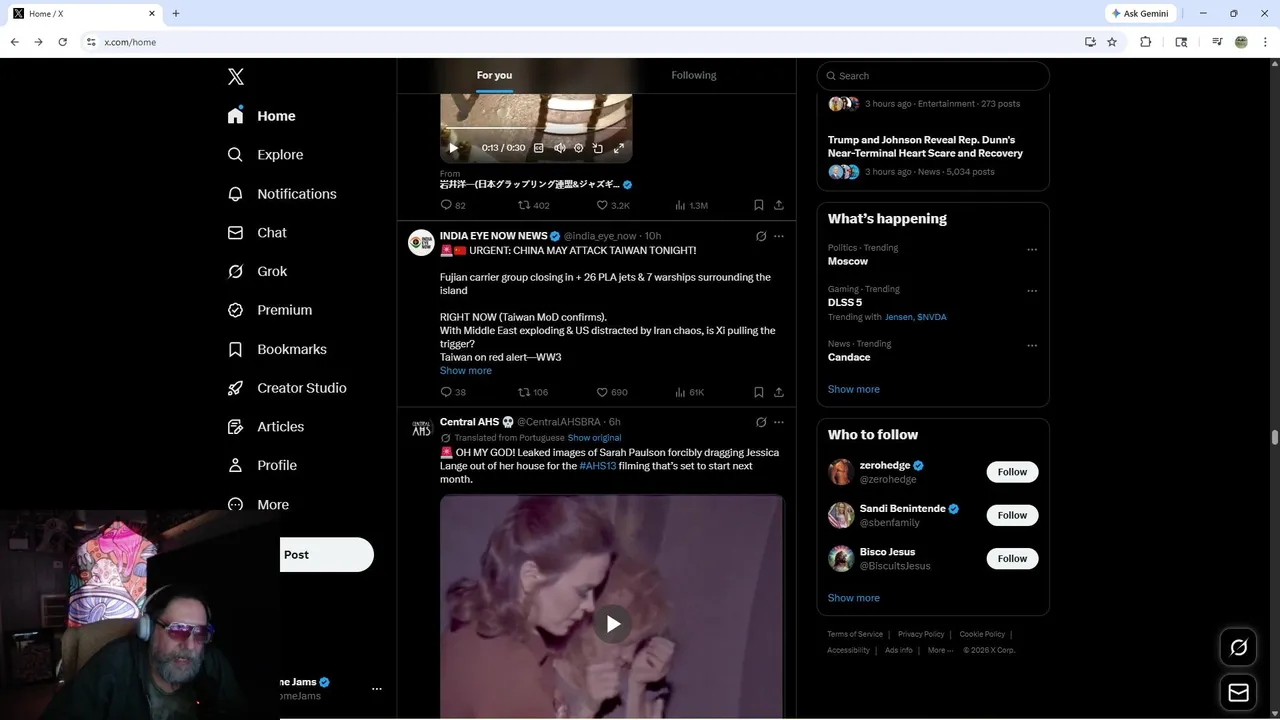Show more under What's happening

(854, 389)
